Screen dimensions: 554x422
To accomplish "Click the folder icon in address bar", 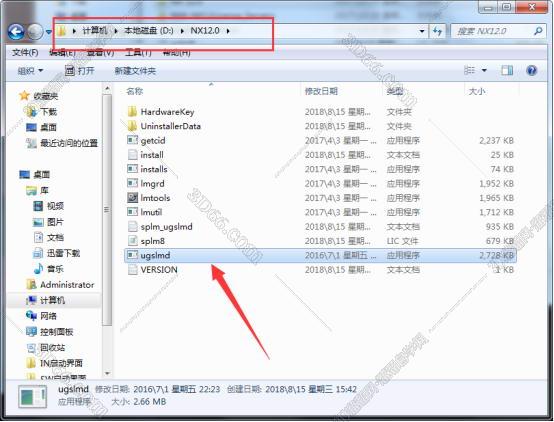I will tap(61, 31).
